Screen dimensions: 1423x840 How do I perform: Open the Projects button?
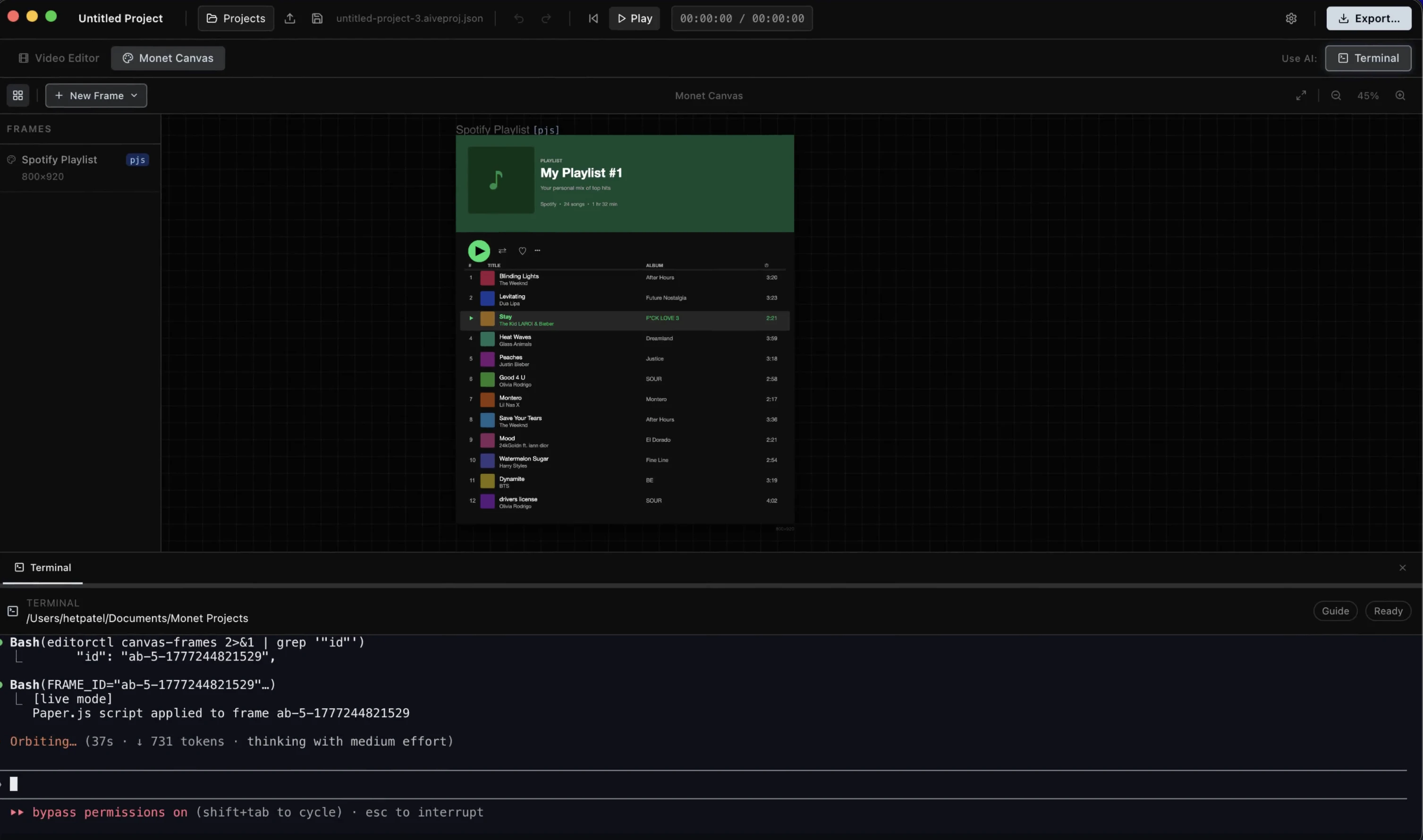(x=236, y=19)
